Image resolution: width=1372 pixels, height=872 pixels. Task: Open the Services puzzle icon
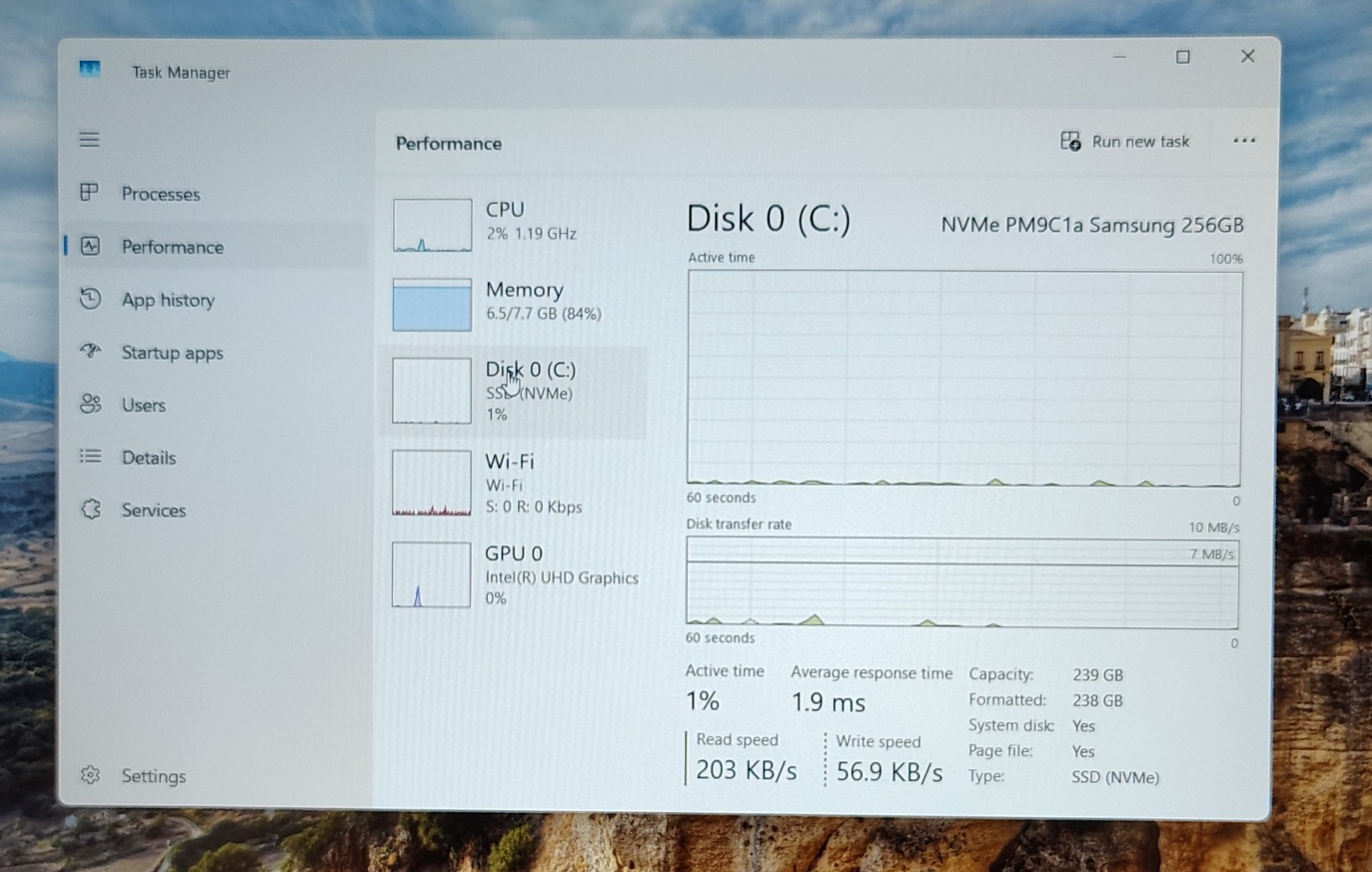tap(90, 509)
